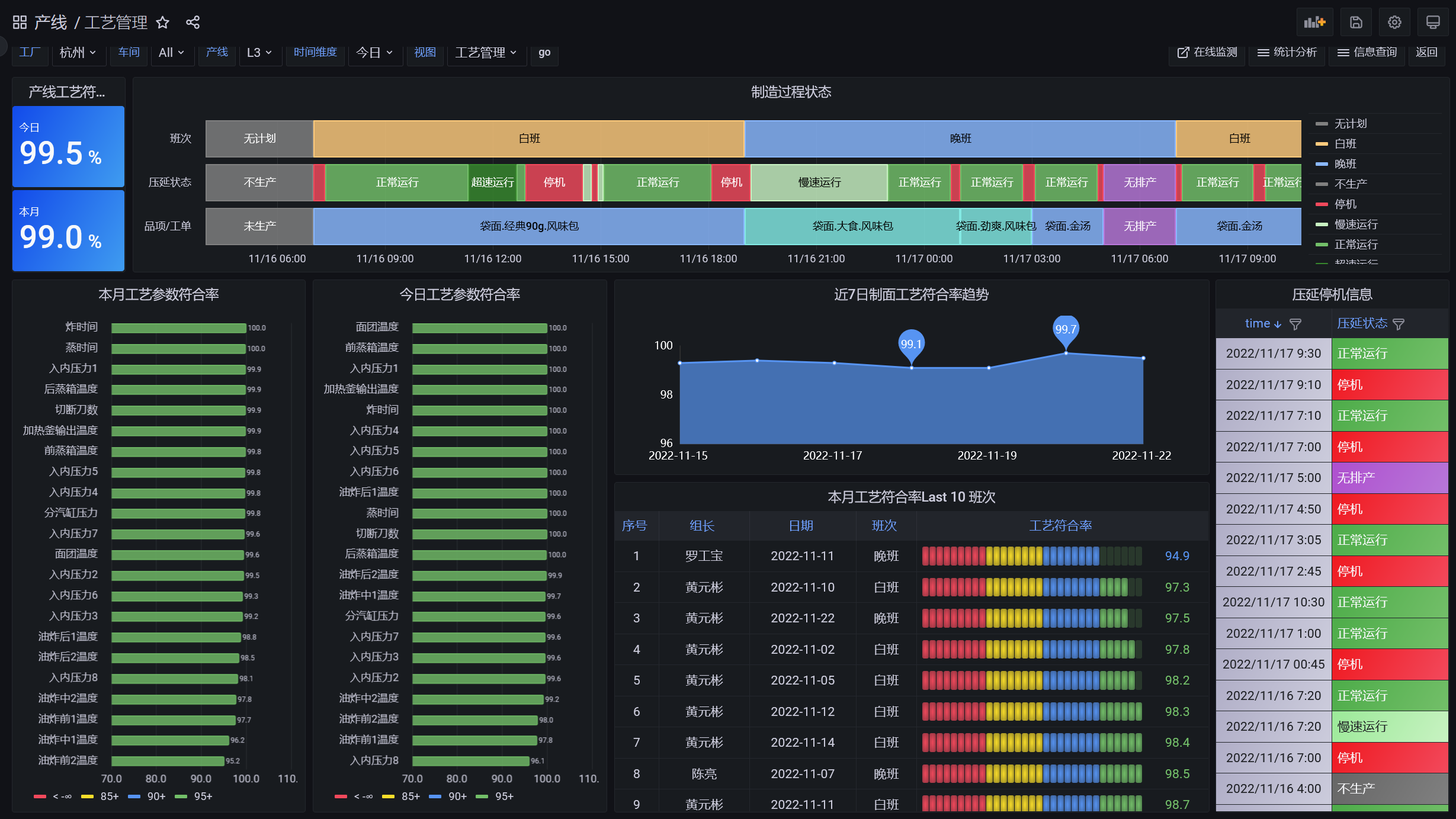Click hamburger icon beside 统计分析
The image size is (1456, 819).
coord(1263,53)
